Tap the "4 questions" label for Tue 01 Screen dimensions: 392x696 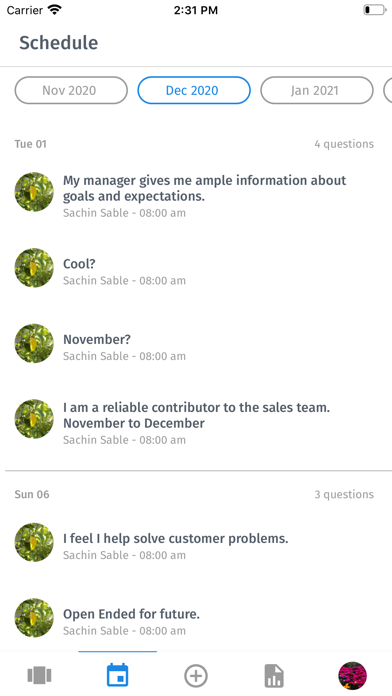click(344, 144)
